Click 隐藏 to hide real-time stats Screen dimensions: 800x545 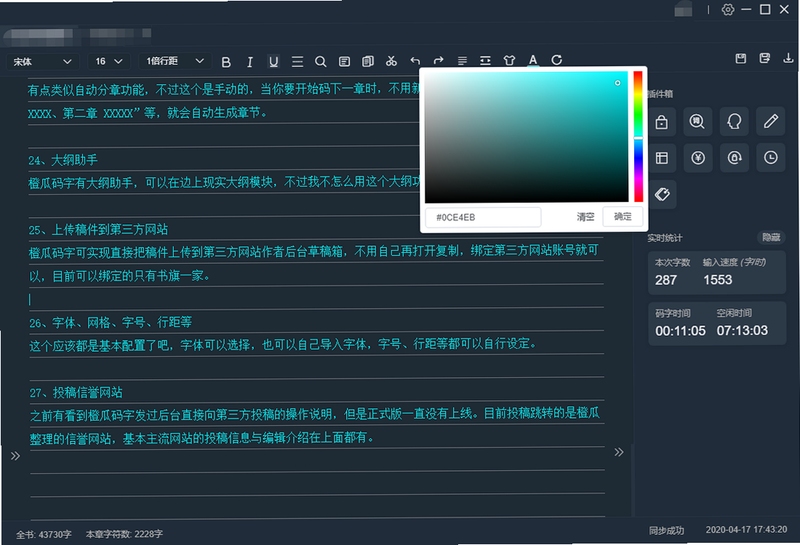(771, 237)
